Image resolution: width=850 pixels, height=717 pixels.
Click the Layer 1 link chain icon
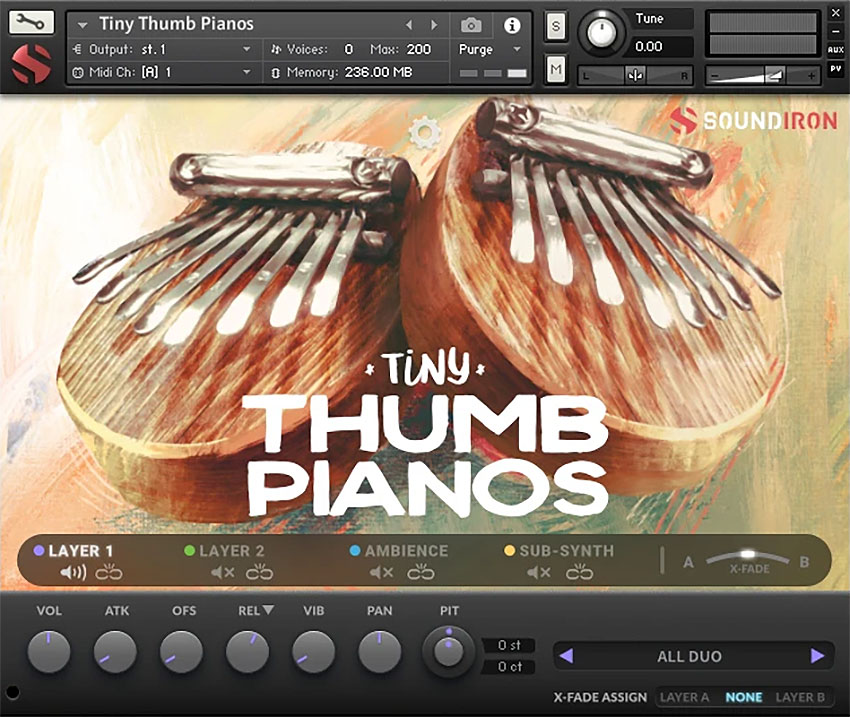point(109,572)
